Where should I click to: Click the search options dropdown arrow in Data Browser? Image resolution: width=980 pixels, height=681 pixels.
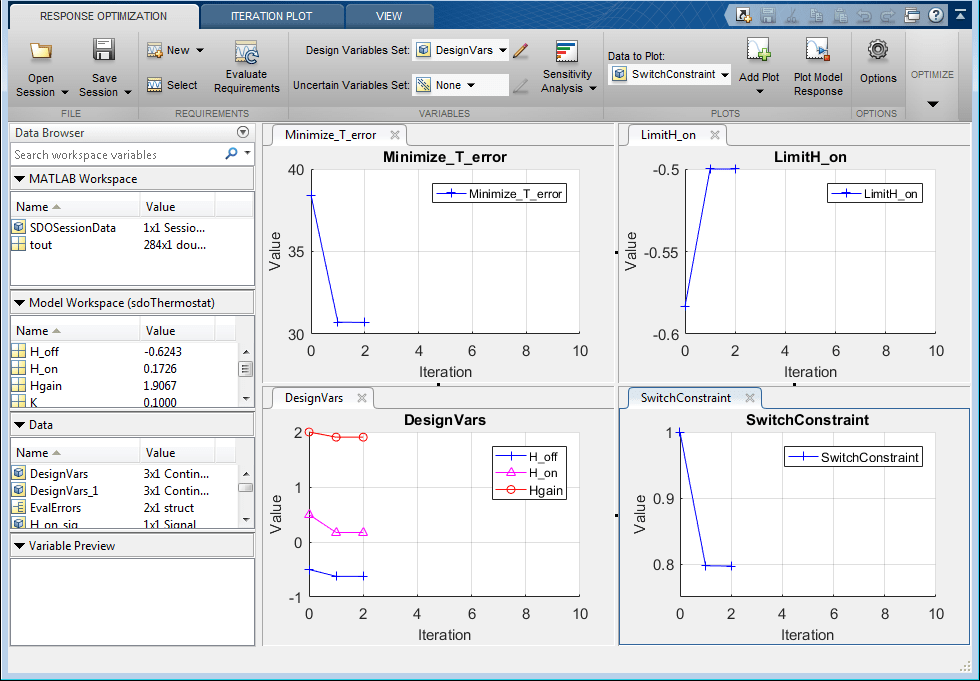coord(248,153)
